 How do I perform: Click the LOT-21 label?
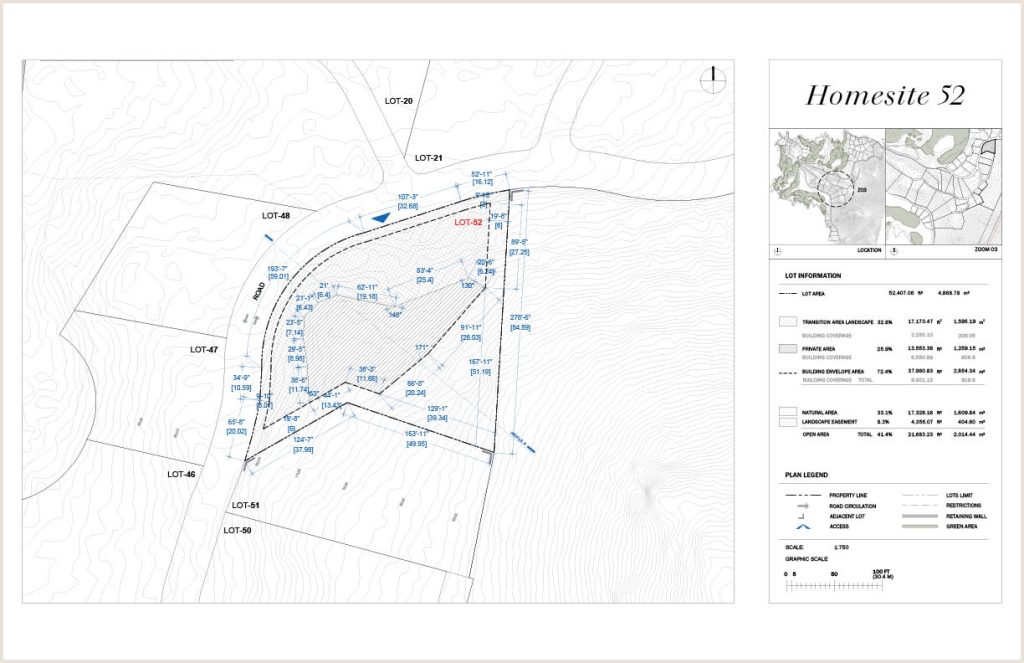tap(428, 158)
